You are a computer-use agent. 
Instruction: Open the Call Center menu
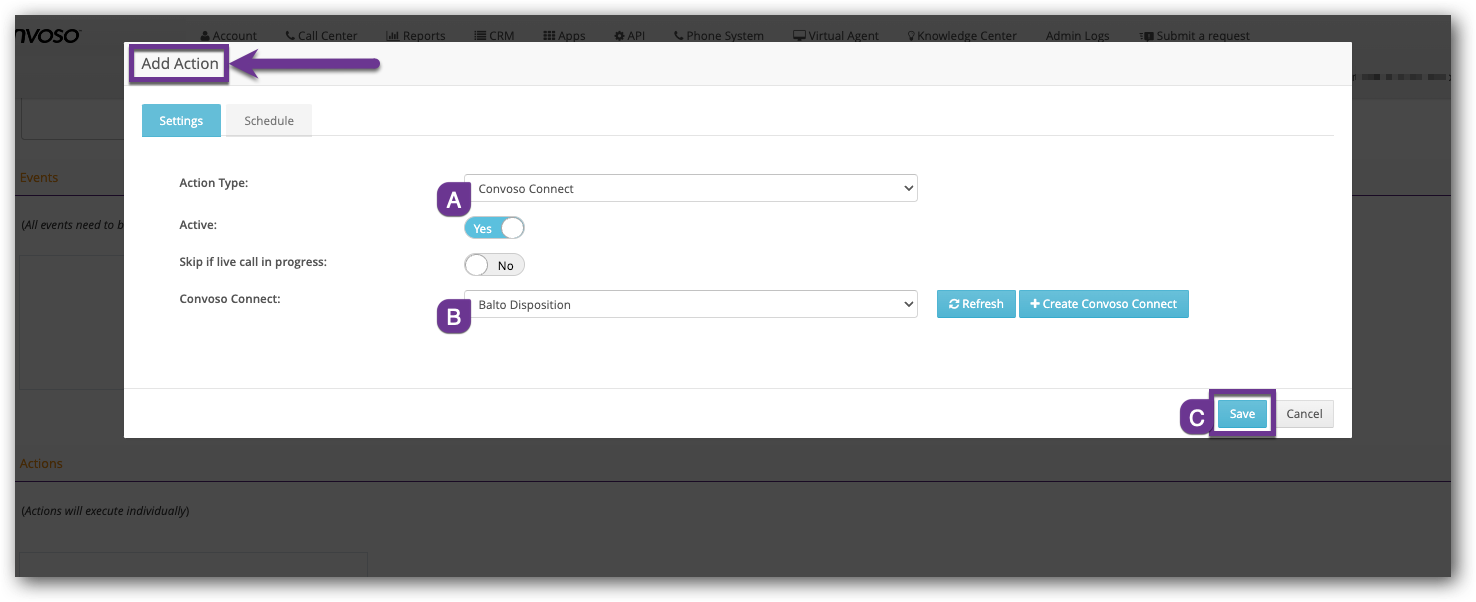click(x=321, y=36)
